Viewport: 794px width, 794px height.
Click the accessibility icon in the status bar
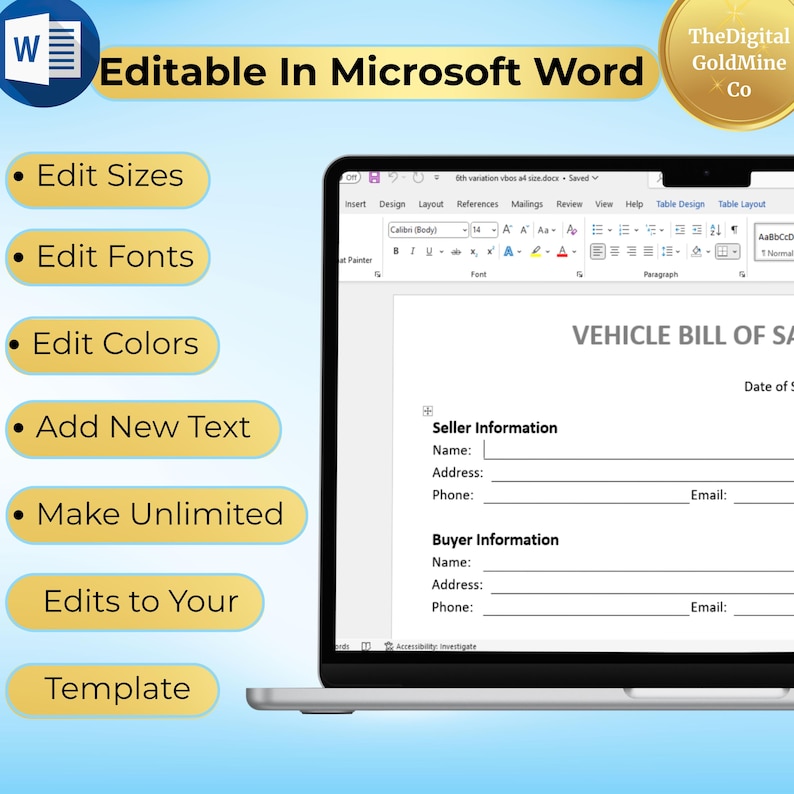click(389, 646)
